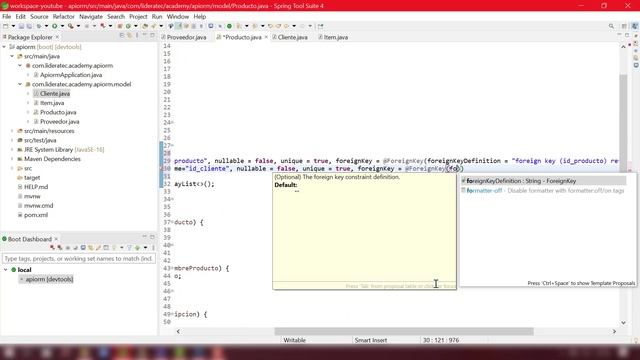This screenshot has width=640, height=360.
Task: Switch to the Spring perspective icon
Action: 635,26
